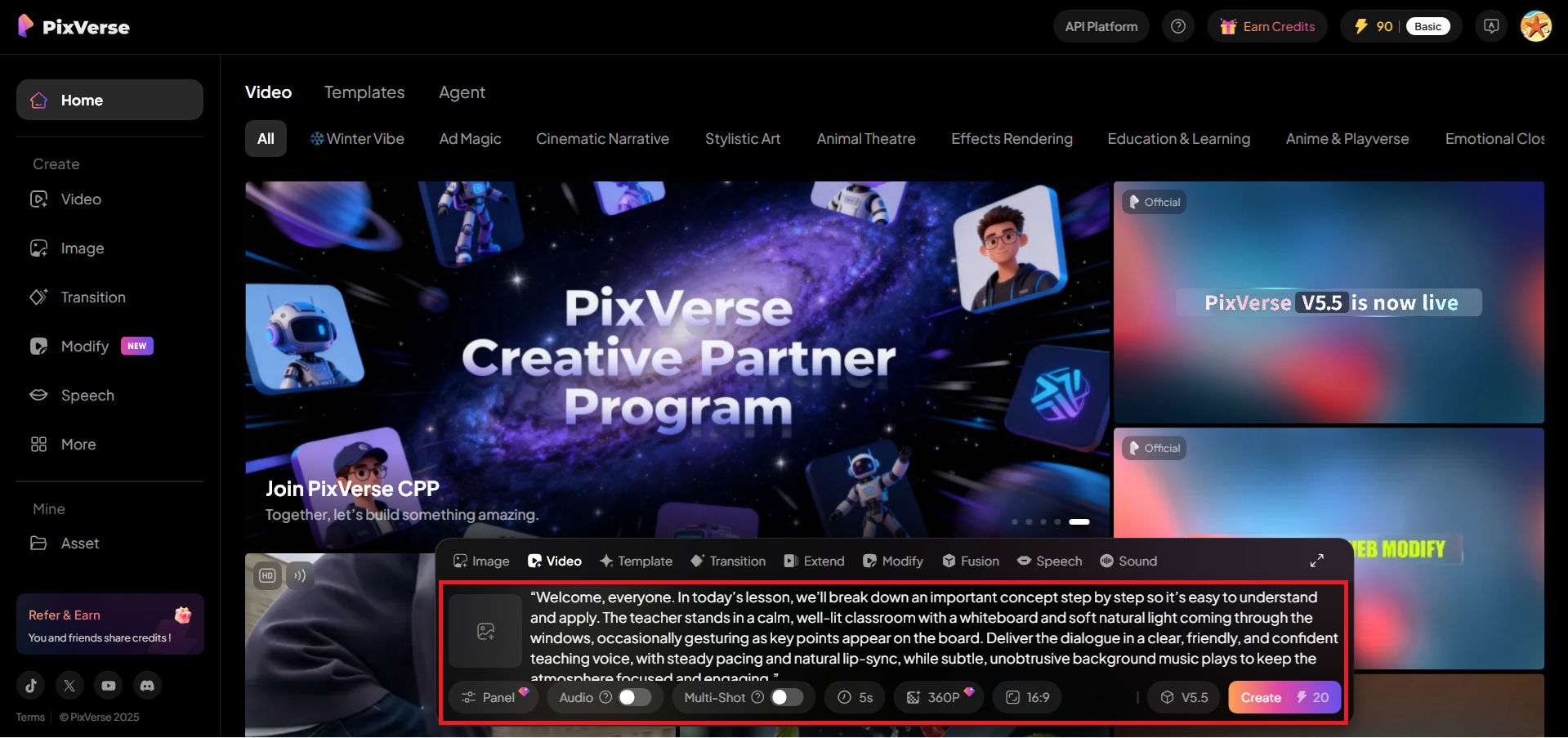1568x738 pixels.
Task: Switch to the Agent tab
Action: [x=462, y=92]
